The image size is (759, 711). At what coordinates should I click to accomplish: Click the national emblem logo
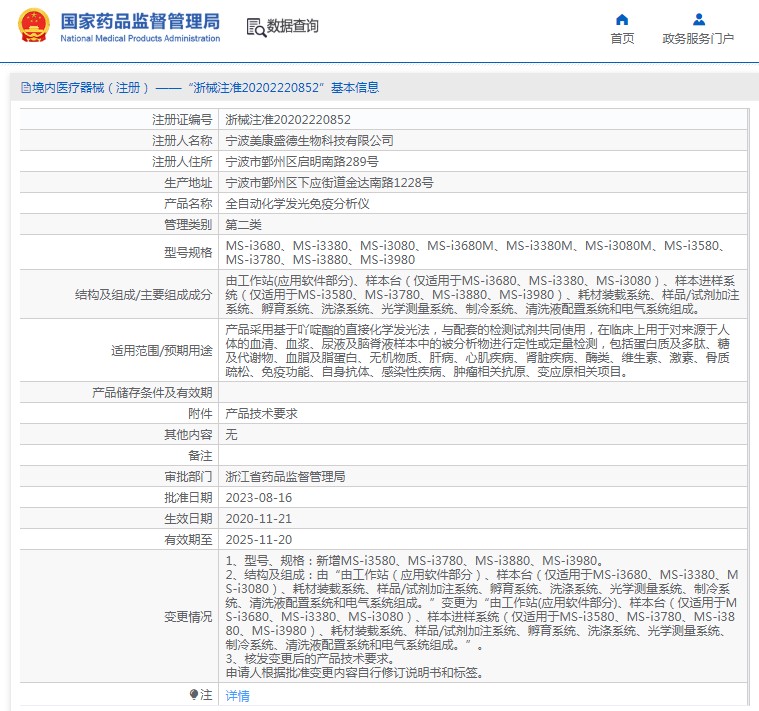pyautogui.click(x=33, y=25)
